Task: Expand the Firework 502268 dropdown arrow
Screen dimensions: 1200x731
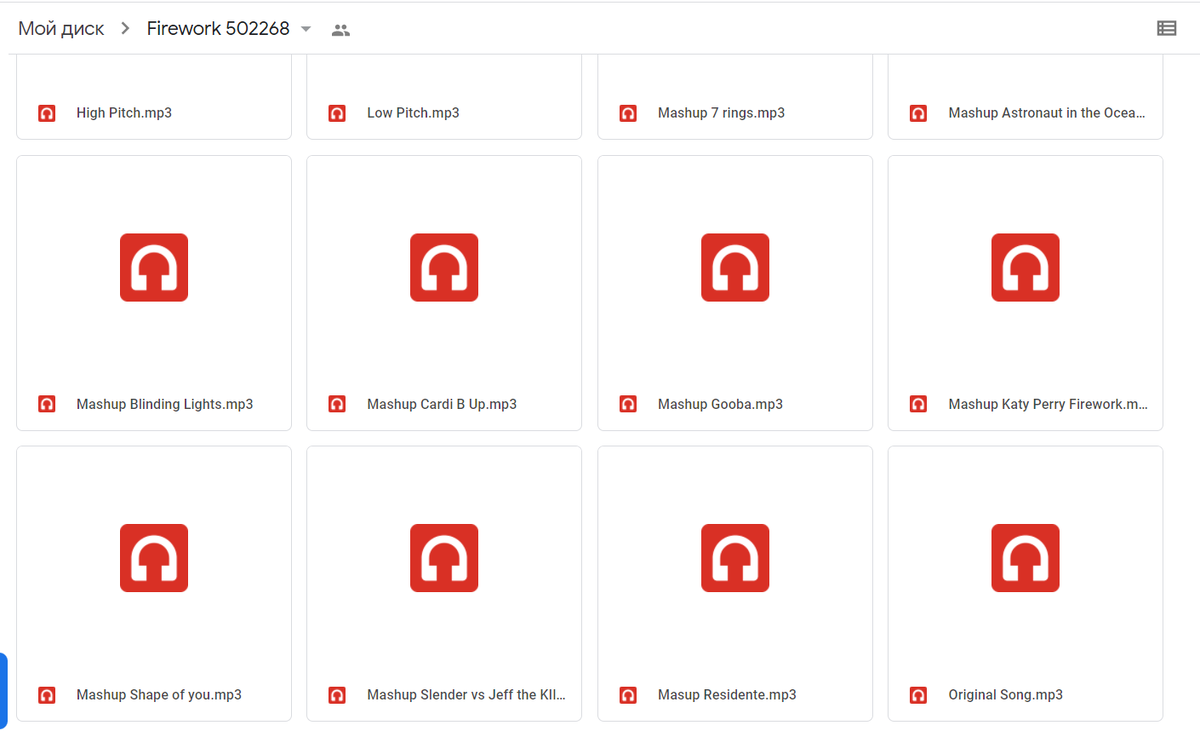Action: click(306, 29)
